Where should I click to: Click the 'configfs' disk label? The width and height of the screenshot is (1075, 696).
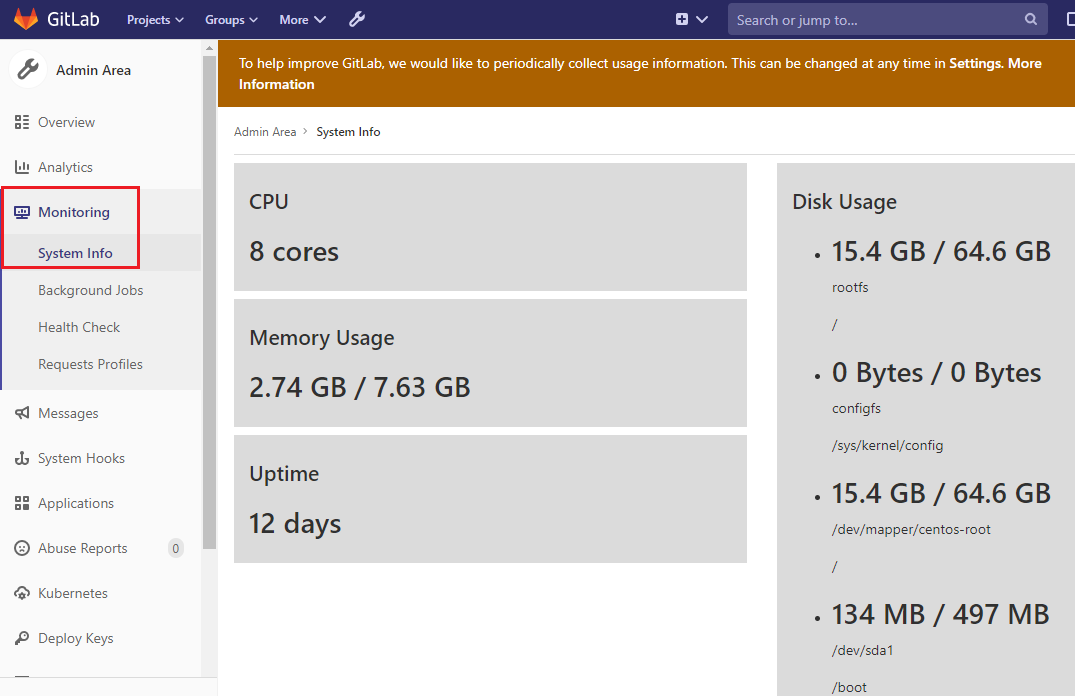856,409
